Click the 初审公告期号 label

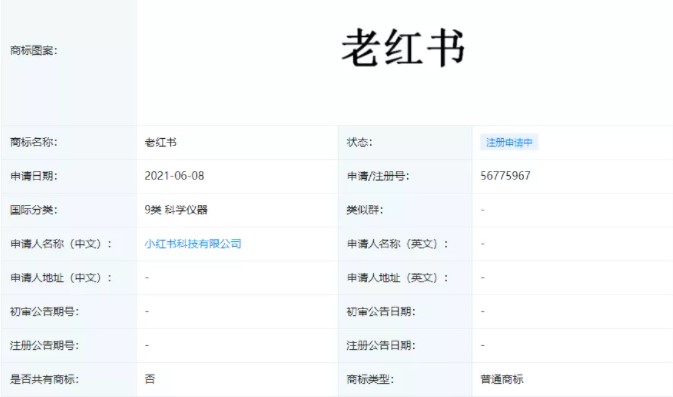44,312
